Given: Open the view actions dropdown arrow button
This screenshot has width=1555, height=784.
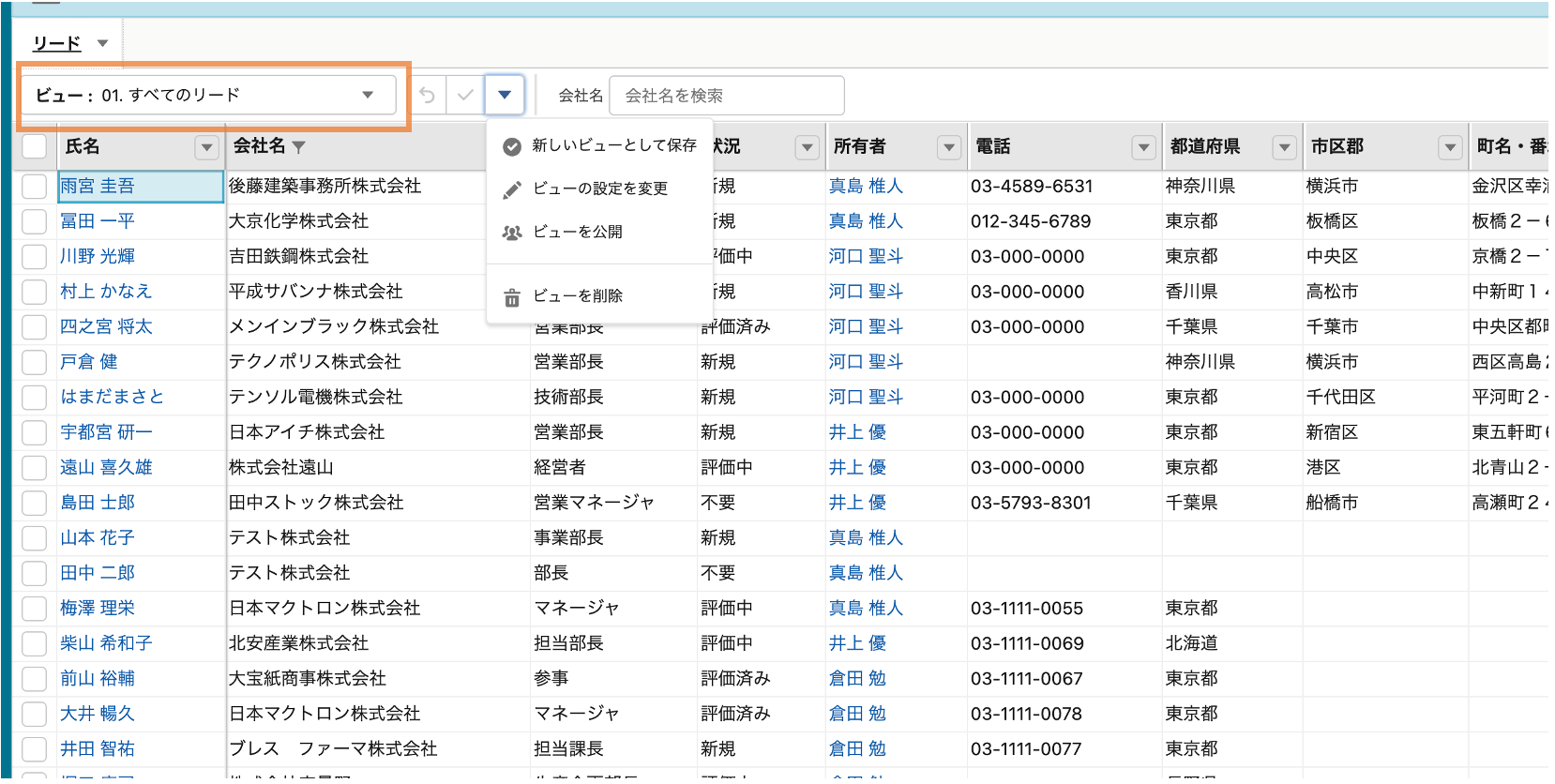Looking at the screenshot, I should click(505, 95).
